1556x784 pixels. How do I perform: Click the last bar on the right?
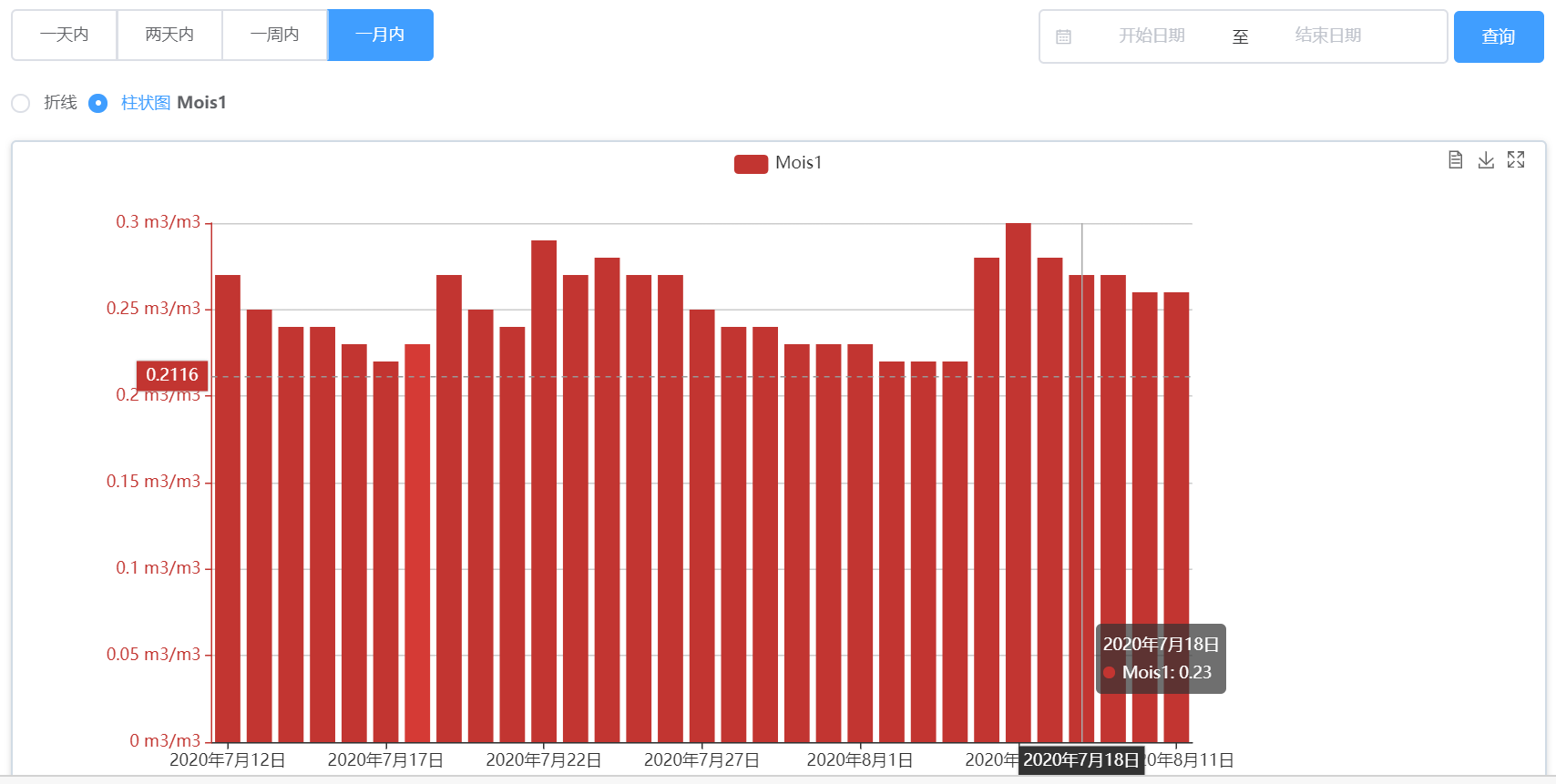pyautogui.click(x=1176, y=517)
